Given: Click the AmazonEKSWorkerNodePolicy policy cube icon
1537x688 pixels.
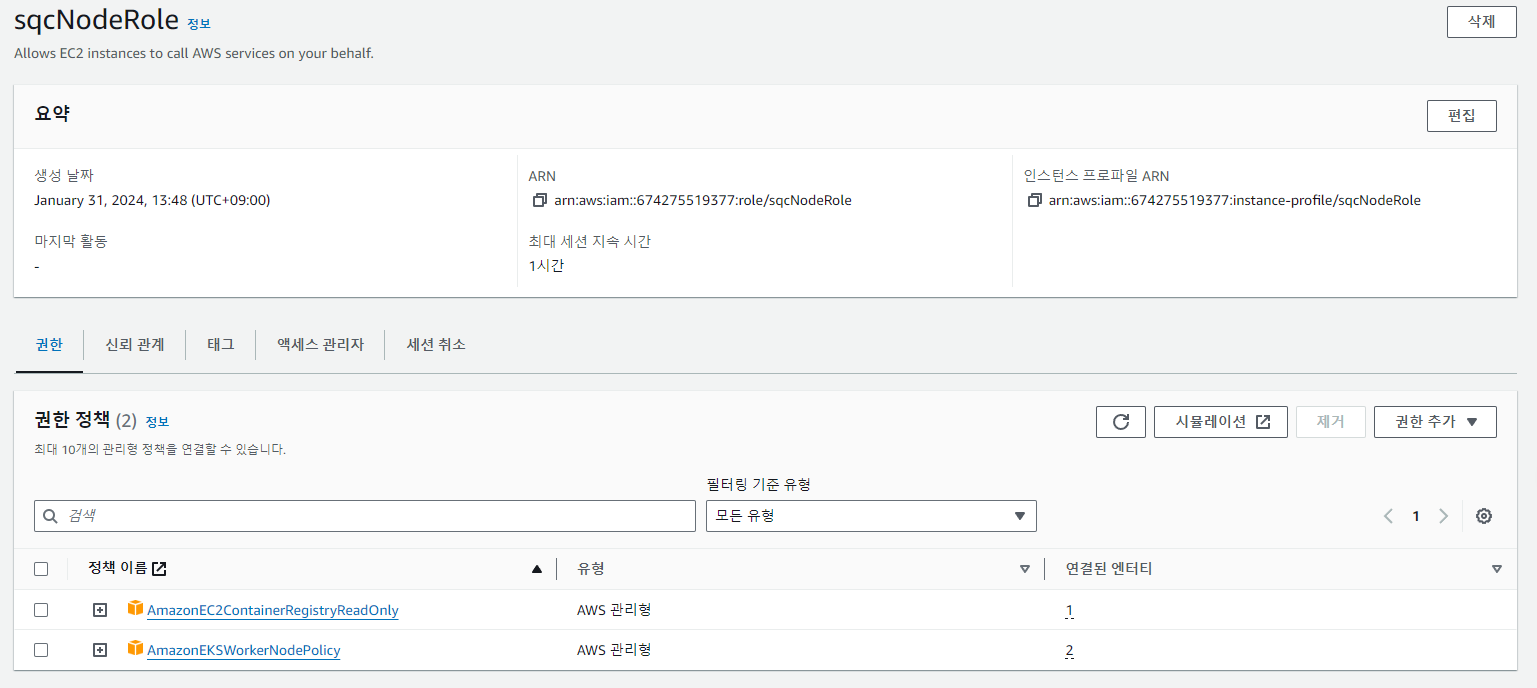Looking at the screenshot, I should (136, 649).
